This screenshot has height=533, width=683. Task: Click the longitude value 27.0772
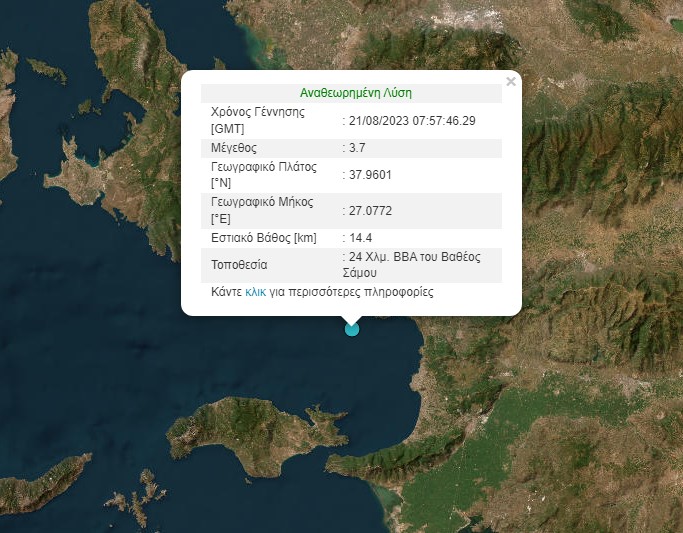[x=366, y=210]
